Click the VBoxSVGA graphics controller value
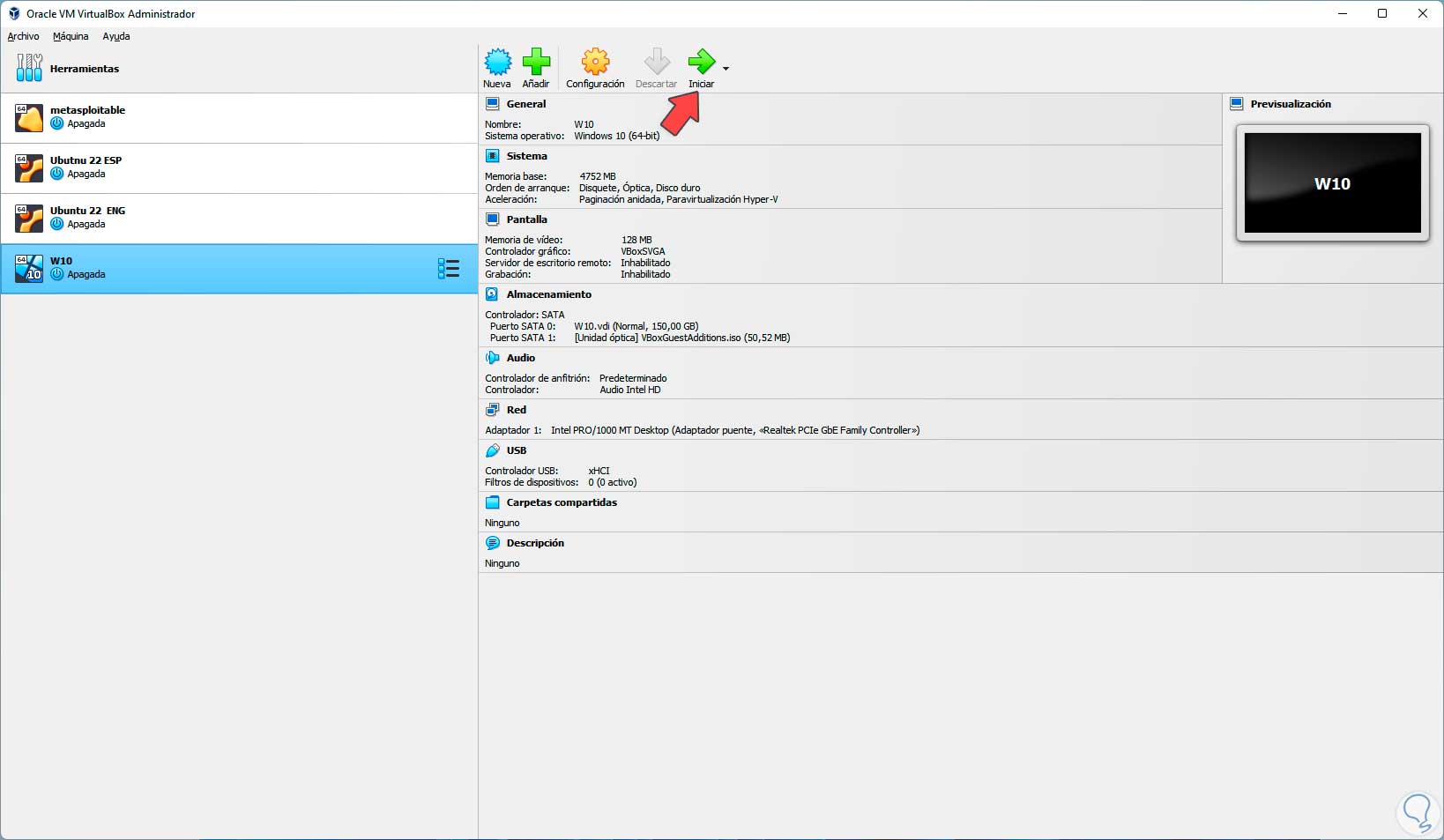 pos(643,251)
